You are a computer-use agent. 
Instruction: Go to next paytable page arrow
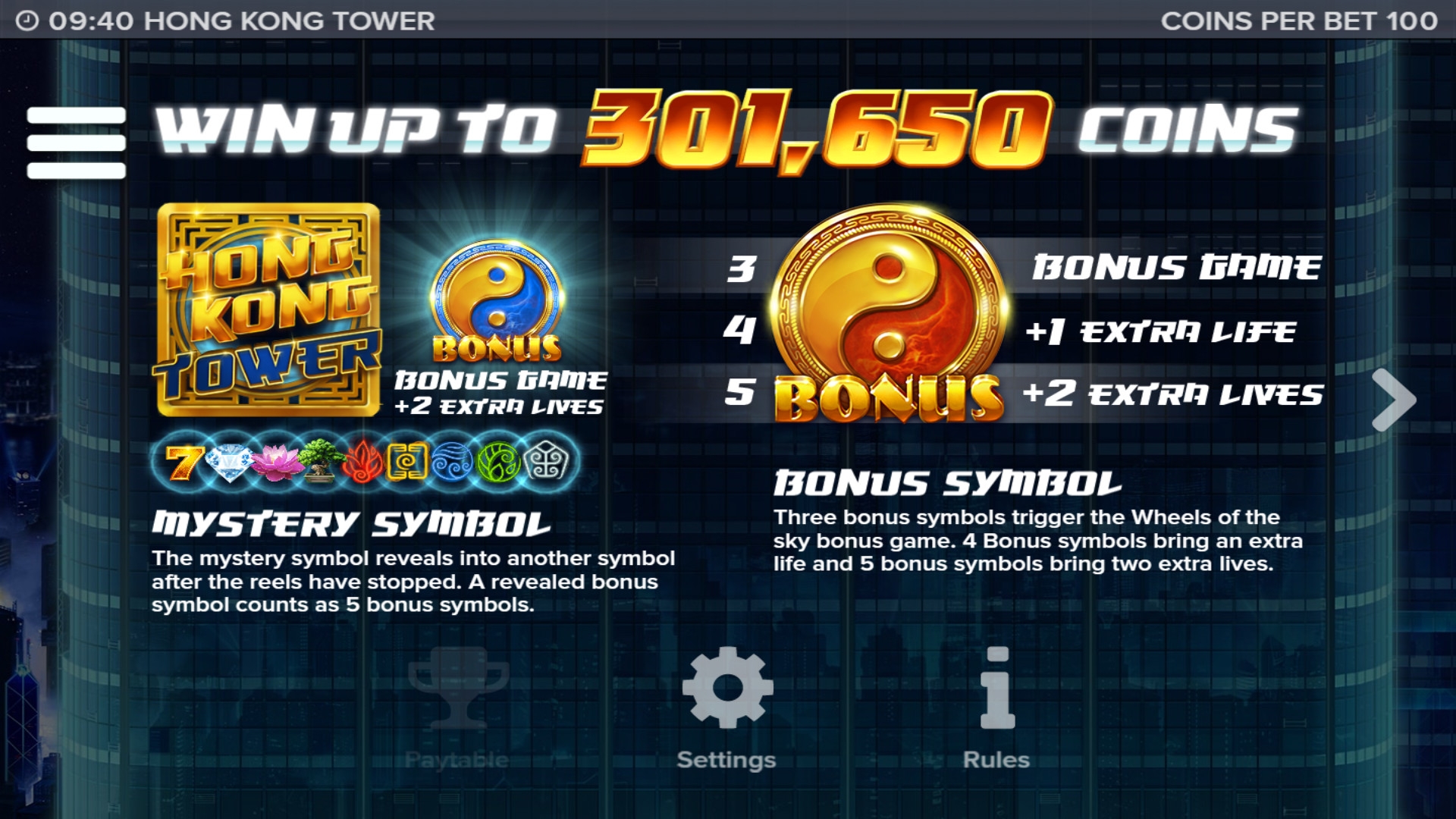coord(1394,400)
